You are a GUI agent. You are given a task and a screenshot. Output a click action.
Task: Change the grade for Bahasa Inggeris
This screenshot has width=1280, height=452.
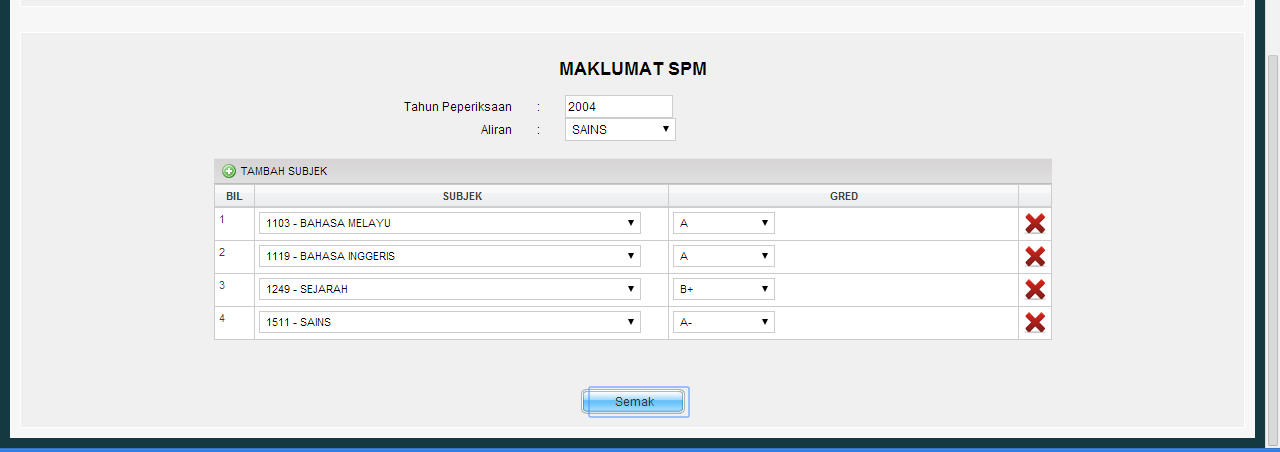pos(724,256)
